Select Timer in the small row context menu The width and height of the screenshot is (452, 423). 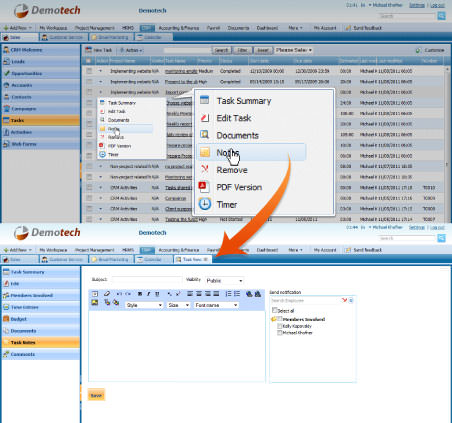113,155
